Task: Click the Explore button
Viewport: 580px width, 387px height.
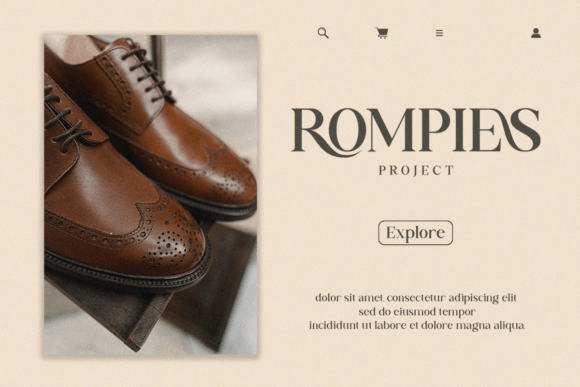Action: pyautogui.click(x=415, y=233)
